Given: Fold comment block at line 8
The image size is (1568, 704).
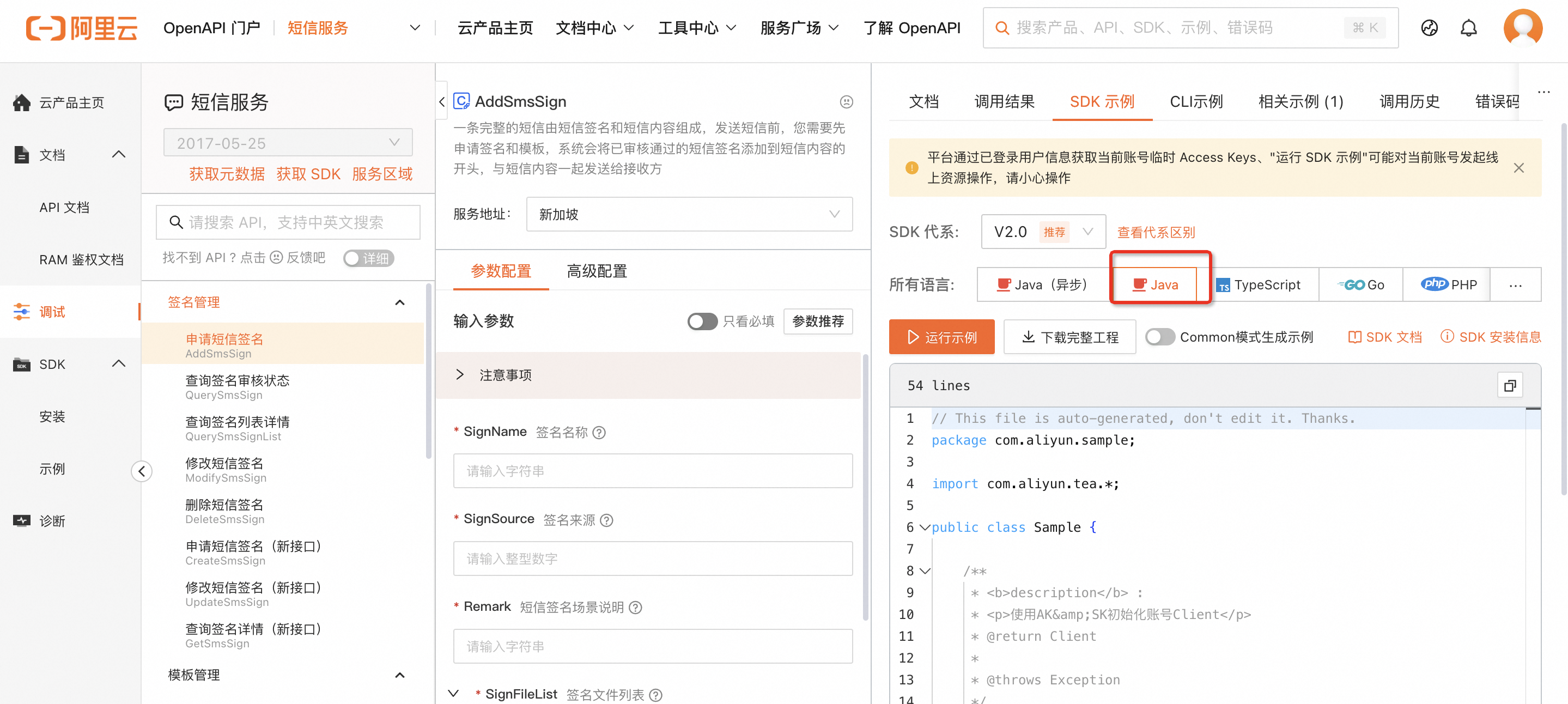Looking at the screenshot, I should pos(925,571).
